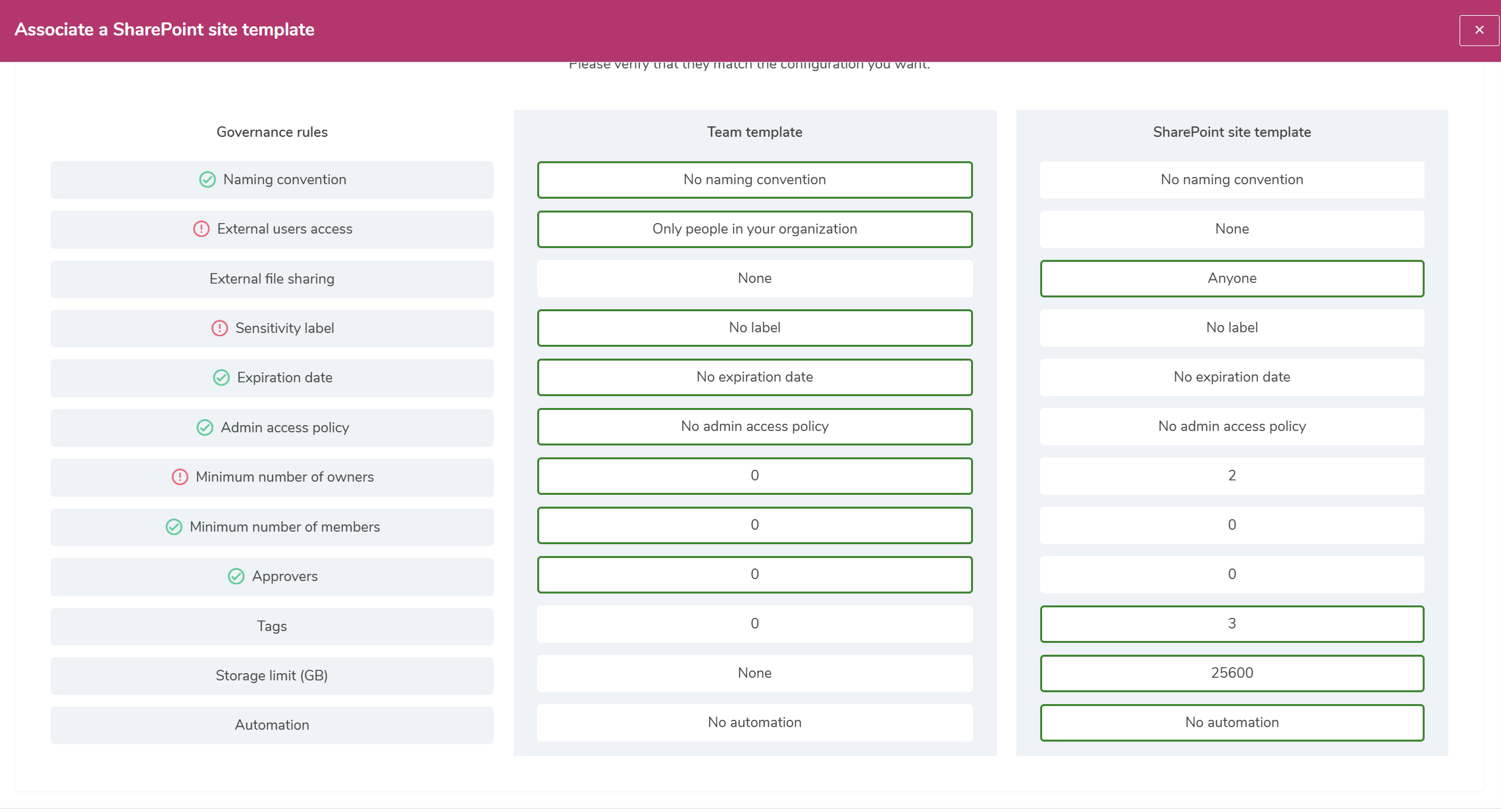The width and height of the screenshot is (1501, 812).
Task: Select SharePoint's 0 minimum members value
Action: [x=1232, y=525]
